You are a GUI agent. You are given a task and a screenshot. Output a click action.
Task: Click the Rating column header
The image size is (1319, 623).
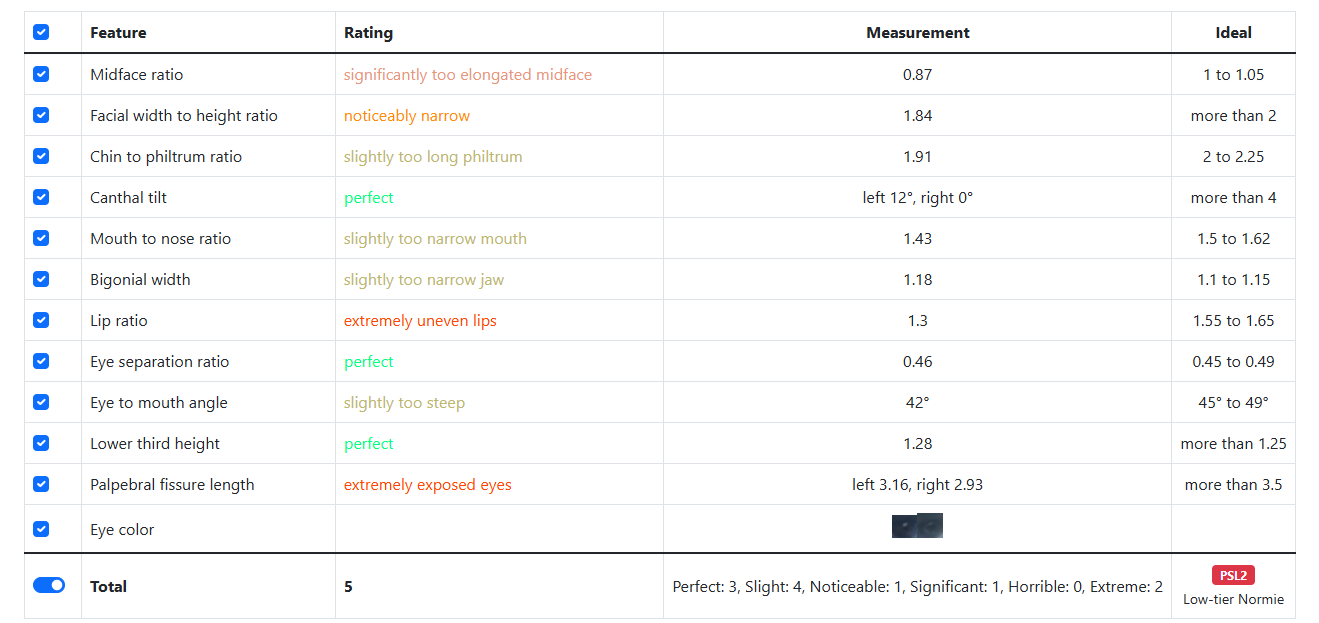368,33
